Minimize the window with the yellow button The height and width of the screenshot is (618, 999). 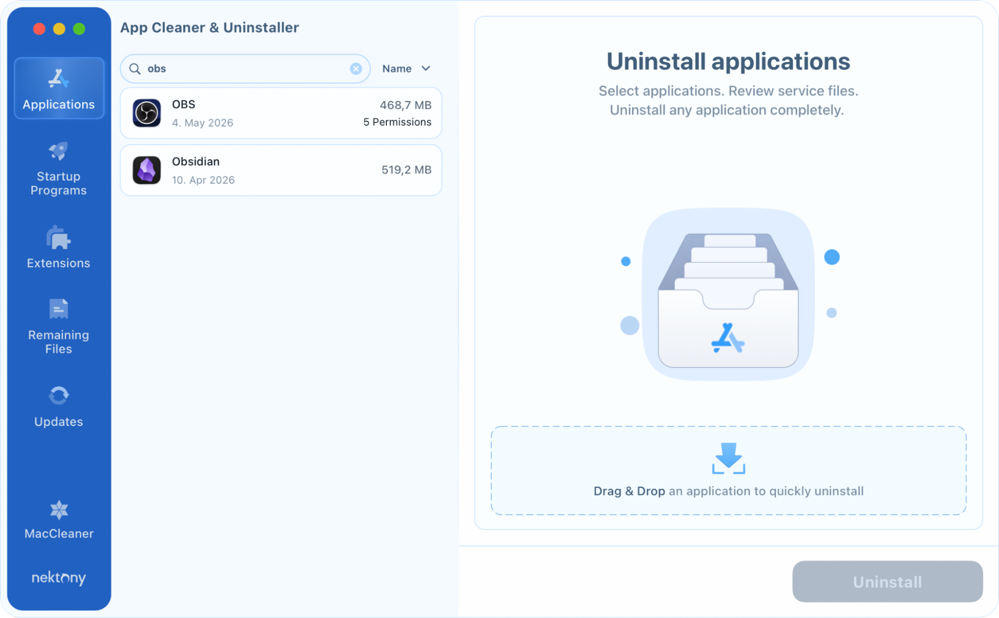[x=59, y=29]
